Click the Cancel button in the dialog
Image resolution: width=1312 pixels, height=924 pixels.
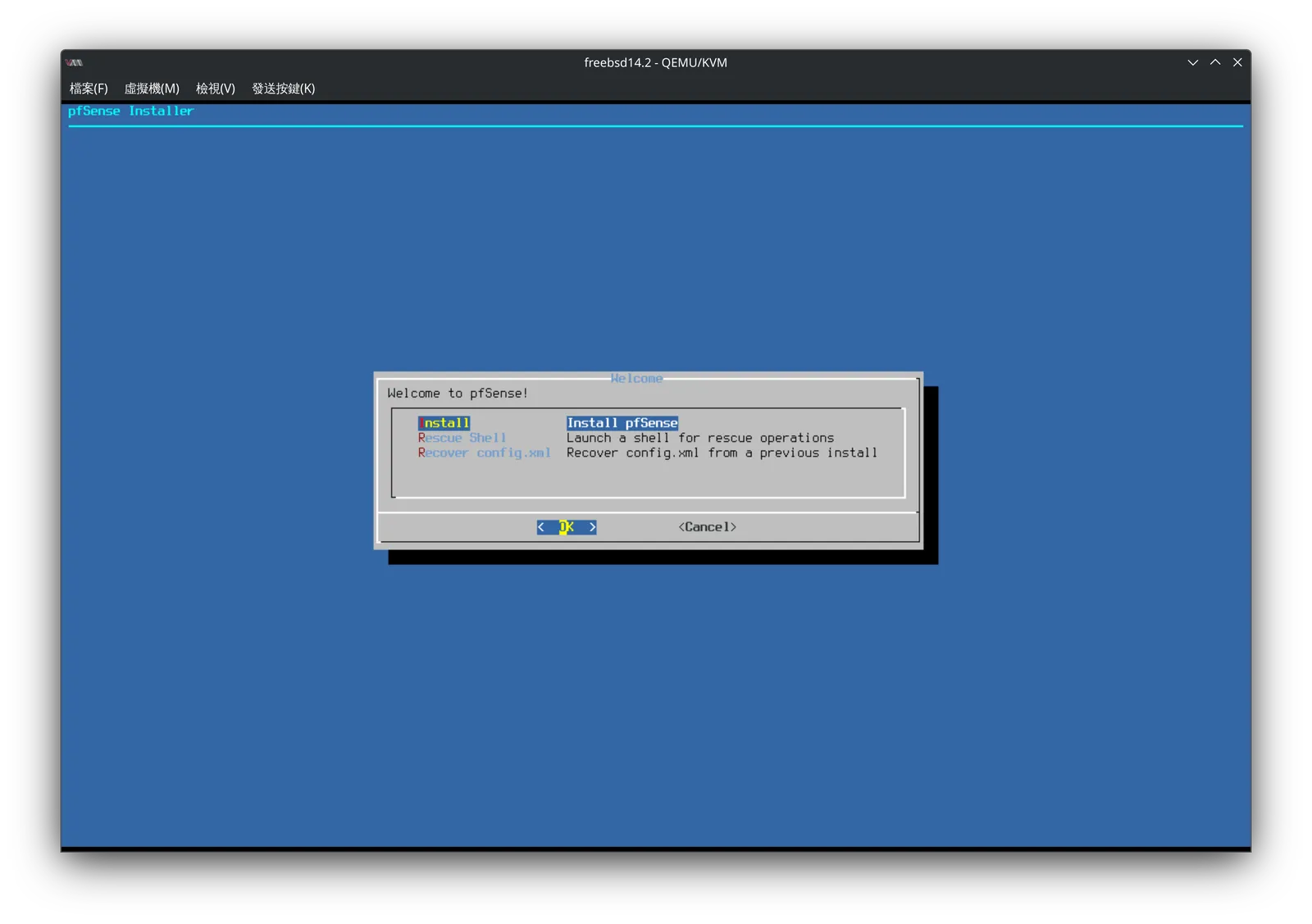click(x=707, y=527)
